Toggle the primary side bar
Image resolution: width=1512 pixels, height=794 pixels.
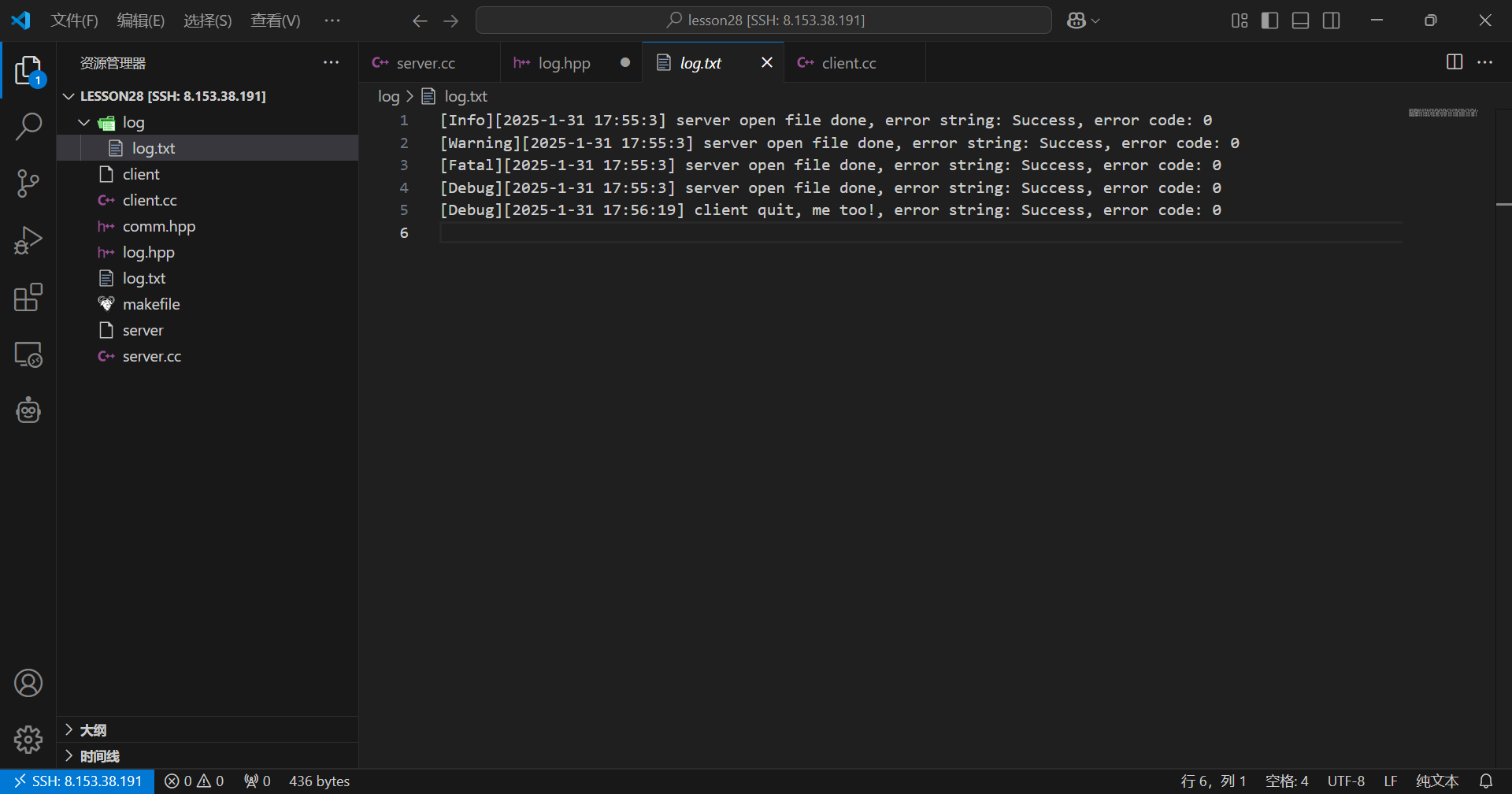[1269, 20]
